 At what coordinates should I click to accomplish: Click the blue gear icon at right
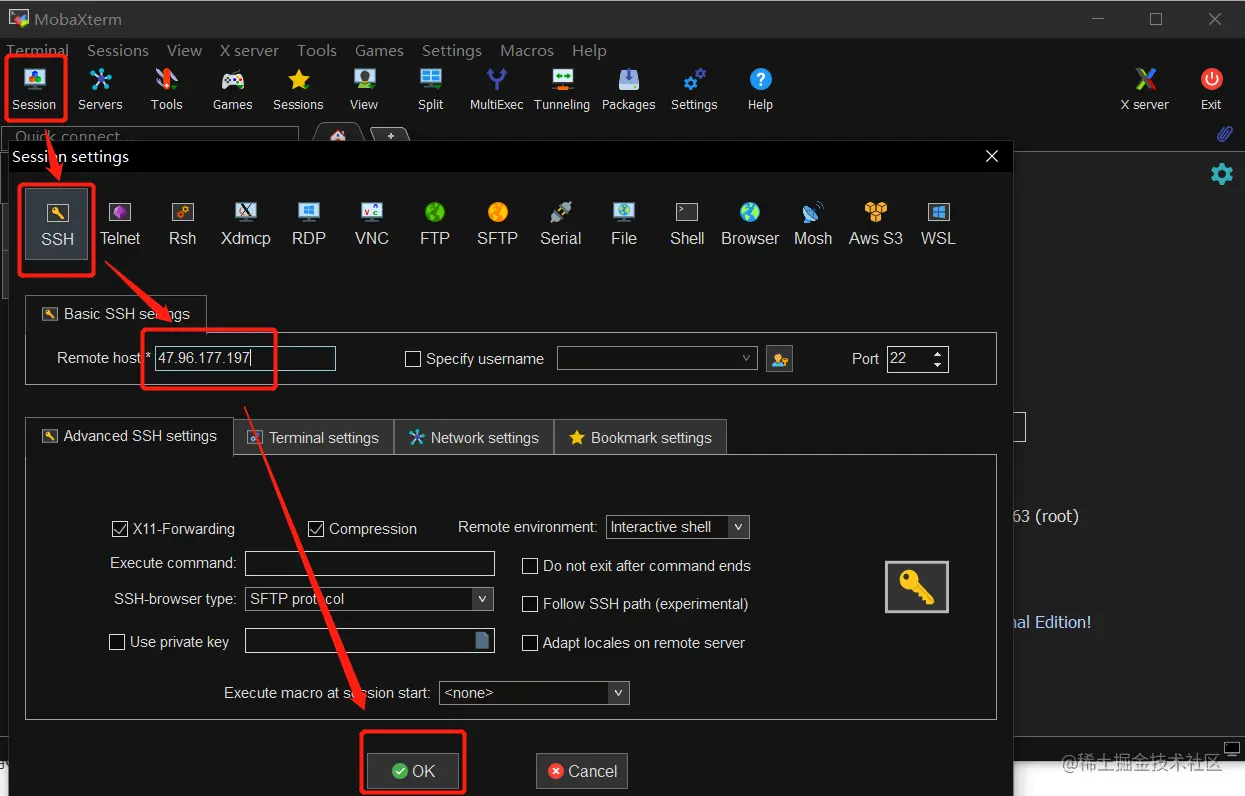pyautogui.click(x=1222, y=174)
